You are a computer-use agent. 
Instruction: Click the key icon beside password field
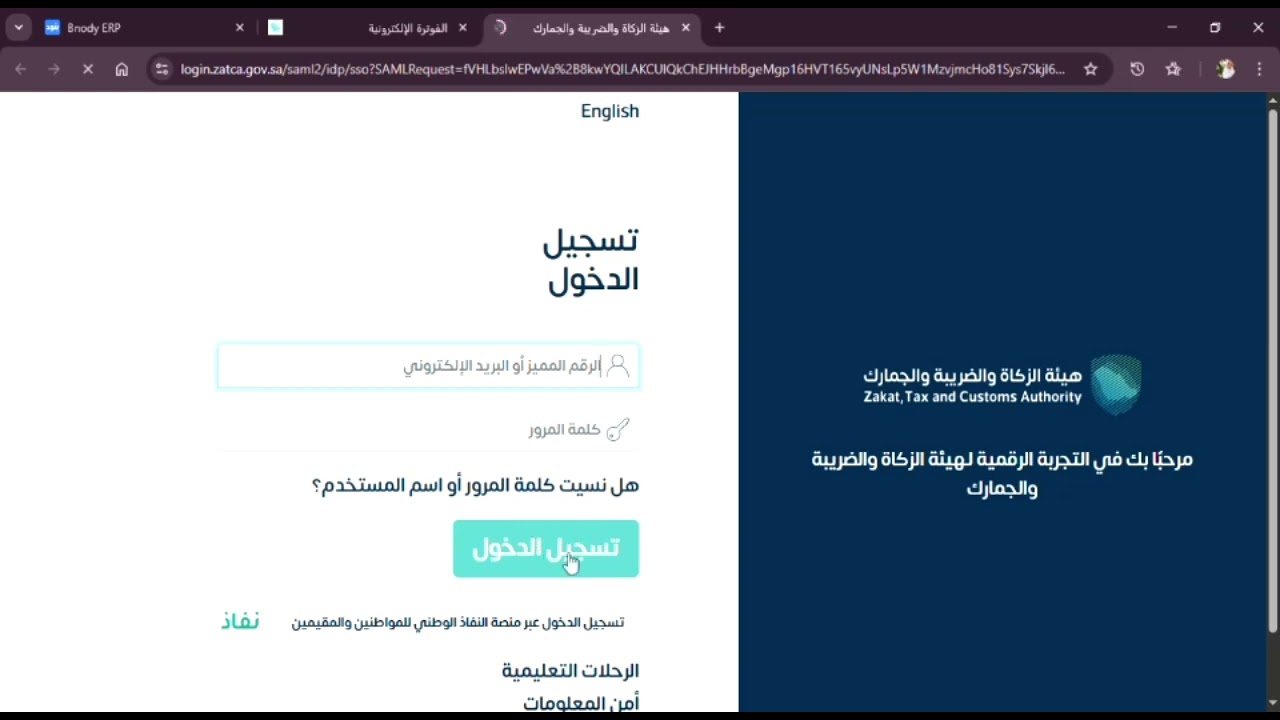pos(618,430)
